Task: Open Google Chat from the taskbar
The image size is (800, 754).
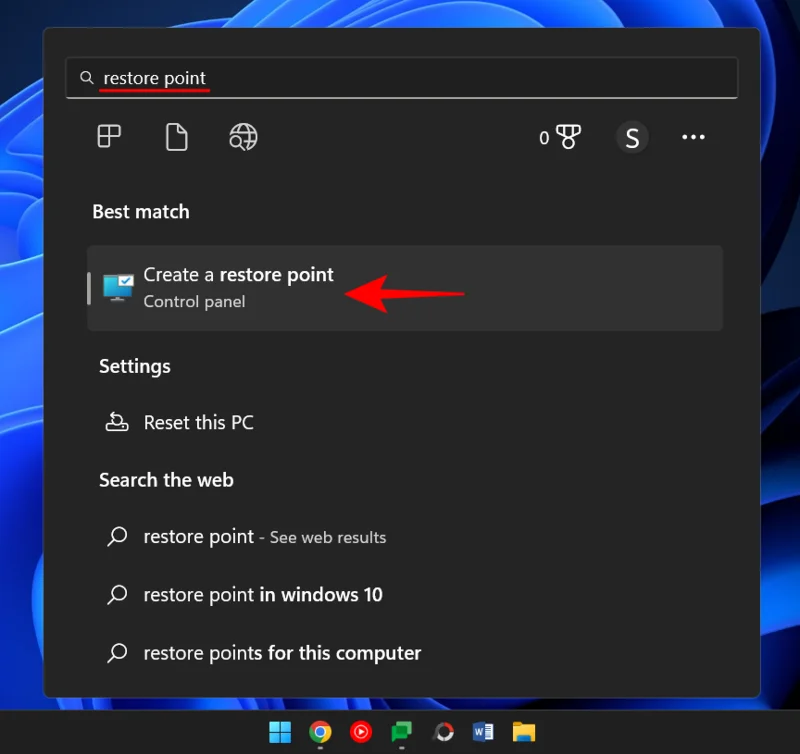Action: [402, 732]
